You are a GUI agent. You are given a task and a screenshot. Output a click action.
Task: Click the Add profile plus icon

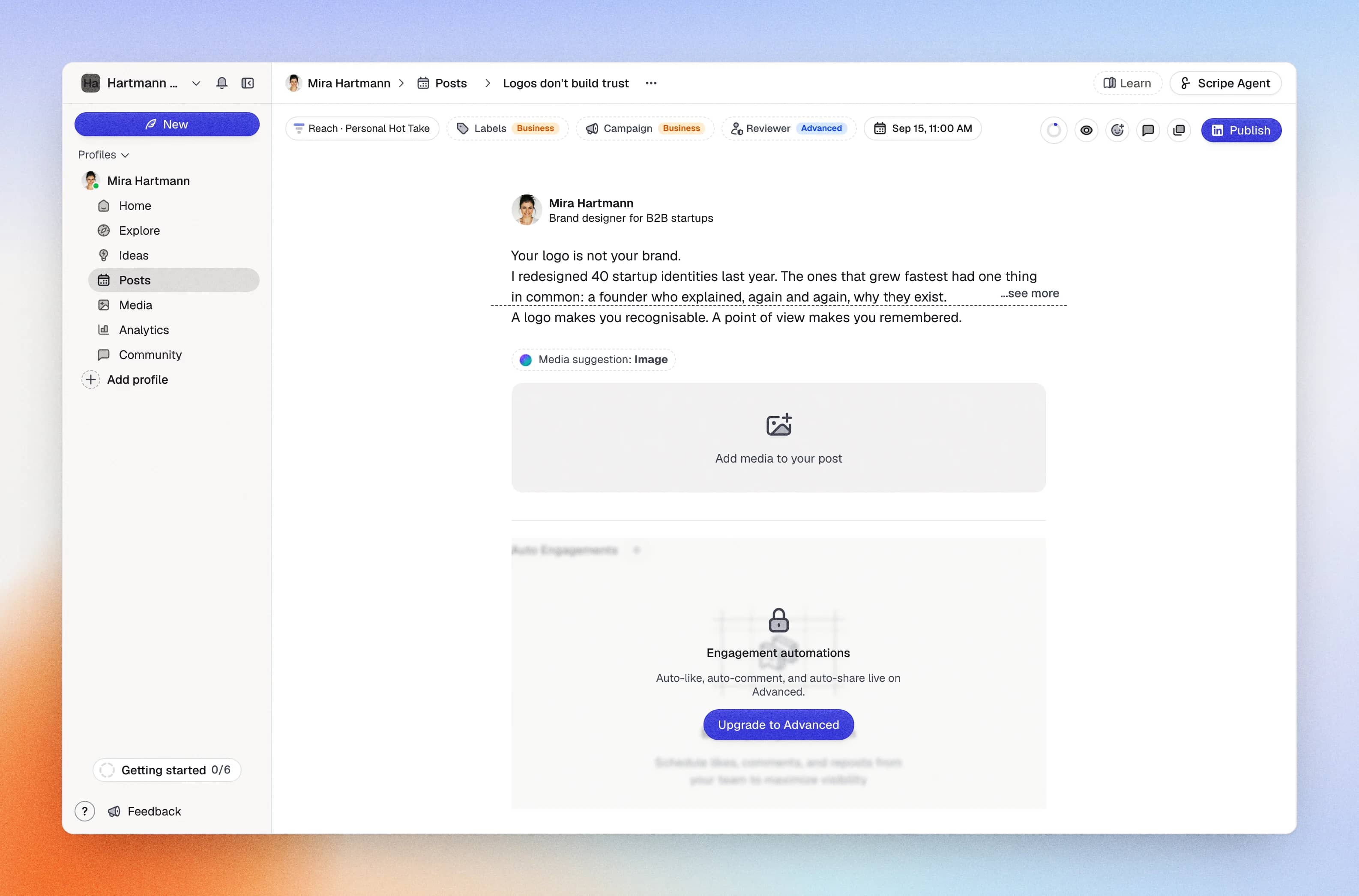pos(90,379)
